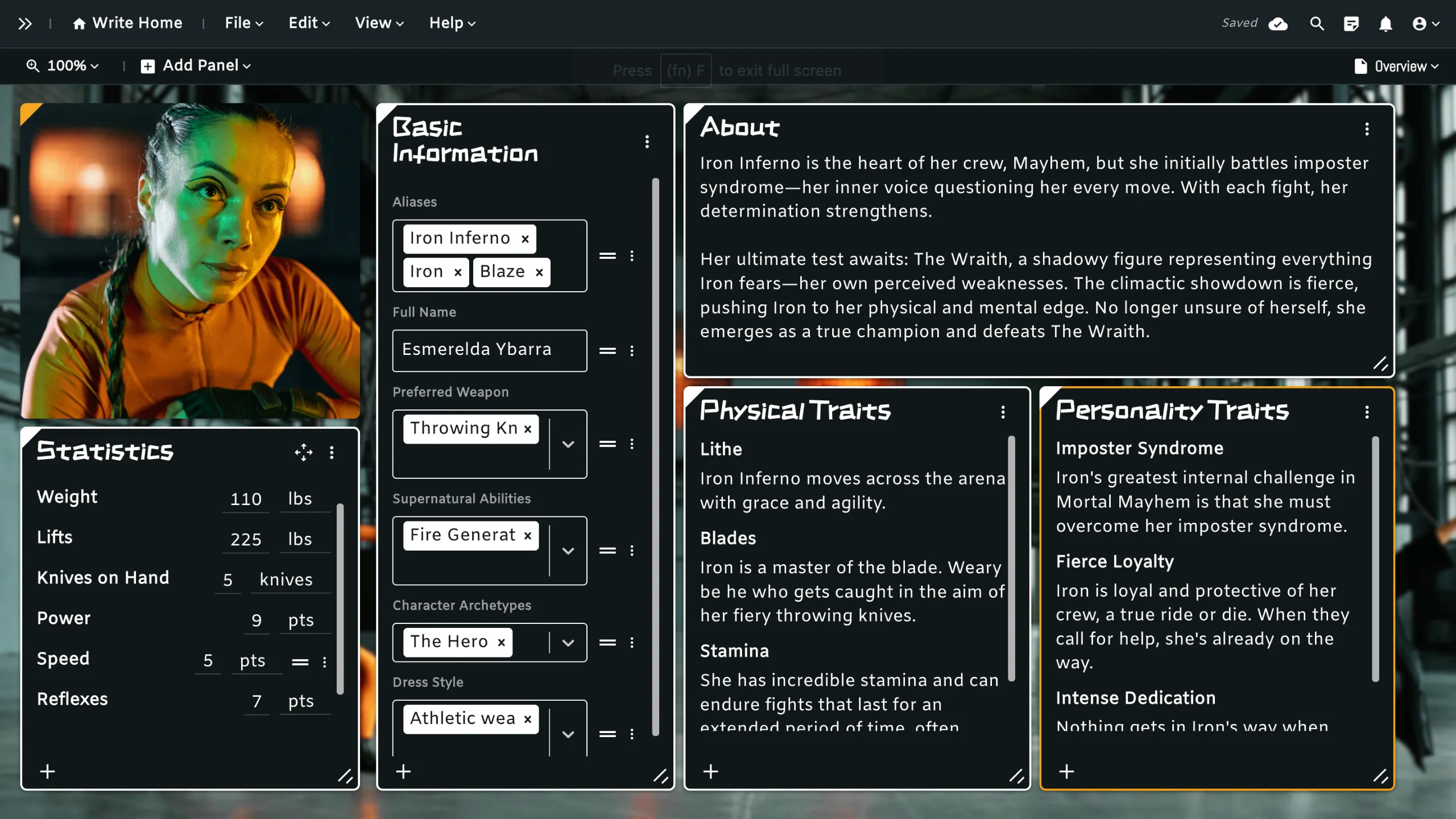Open the notes comment icon
The height and width of the screenshot is (819, 1456).
tap(1351, 23)
